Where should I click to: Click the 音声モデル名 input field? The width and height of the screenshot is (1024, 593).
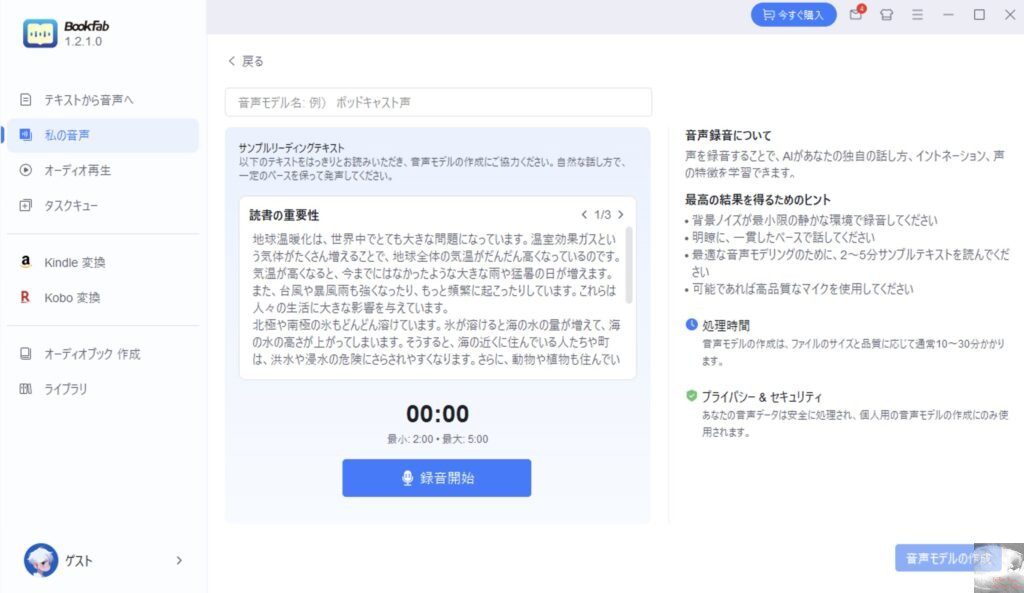pyautogui.click(x=438, y=102)
